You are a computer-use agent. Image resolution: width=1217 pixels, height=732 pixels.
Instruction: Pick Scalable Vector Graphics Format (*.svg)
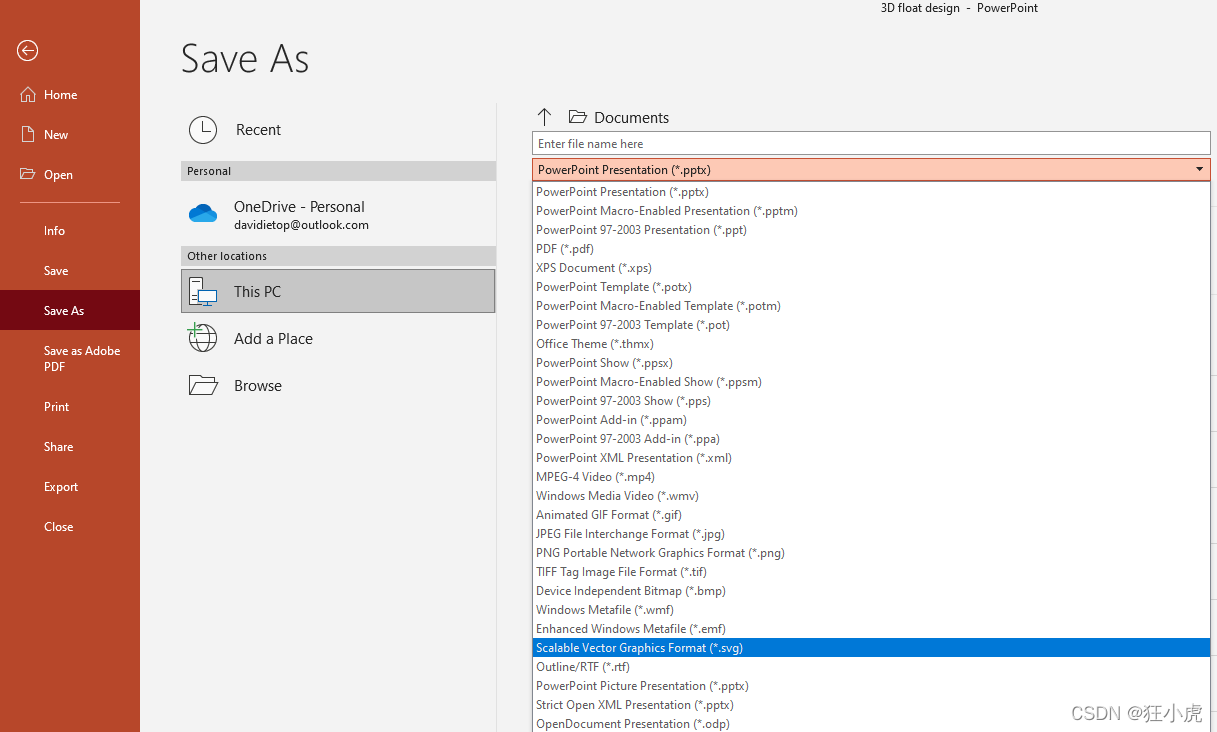pos(871,647)
